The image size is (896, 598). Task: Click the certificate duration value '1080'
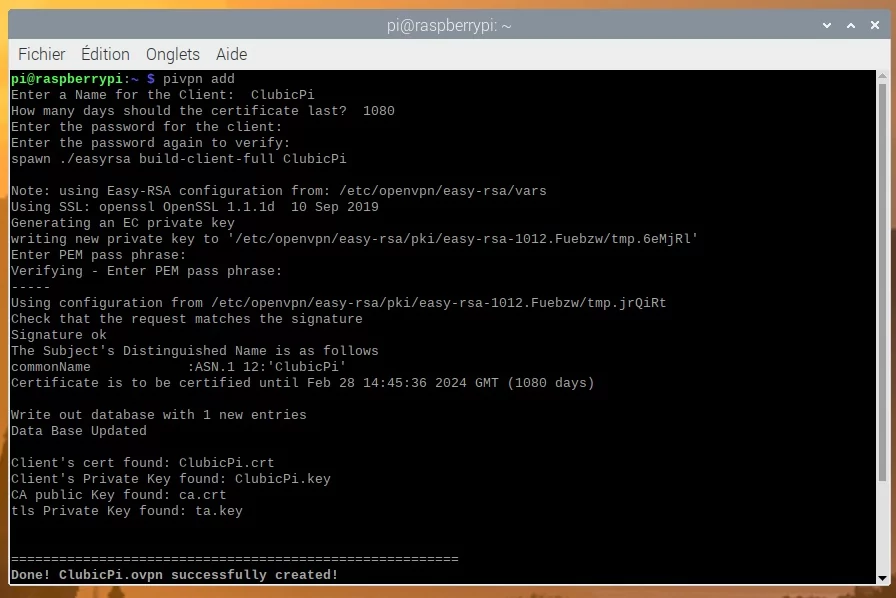point(379,111)
